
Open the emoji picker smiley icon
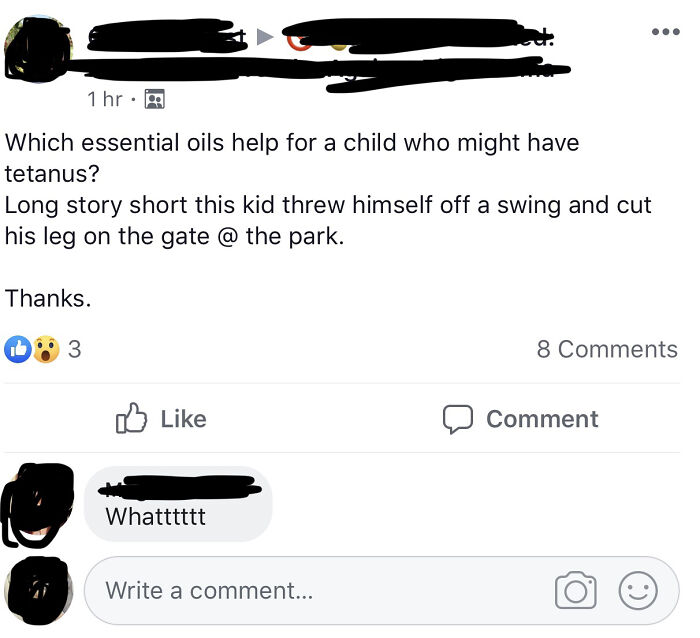point(637,591)
